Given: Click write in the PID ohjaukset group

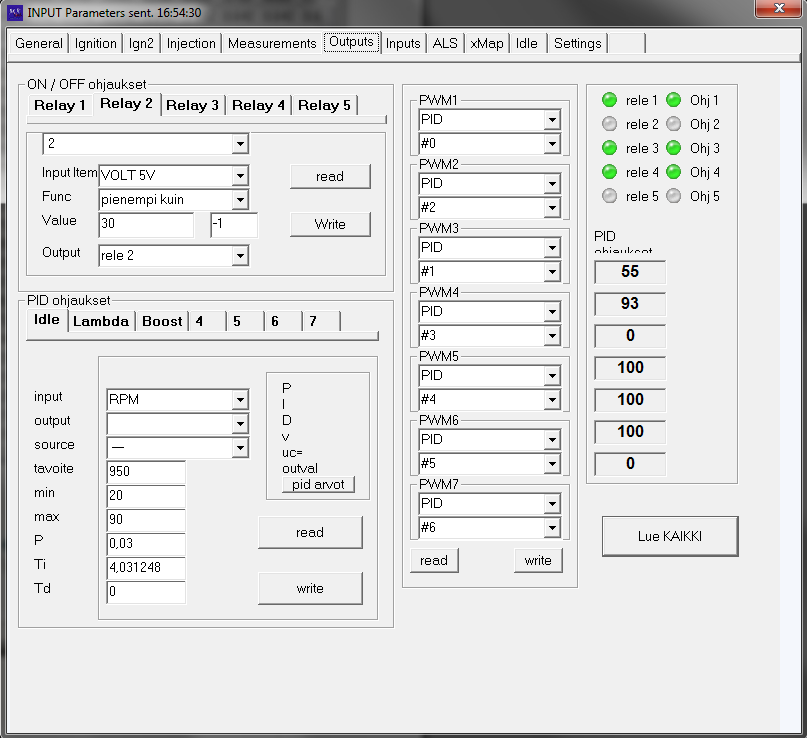Looking at the screenshot, I should [x=310, y=588].
